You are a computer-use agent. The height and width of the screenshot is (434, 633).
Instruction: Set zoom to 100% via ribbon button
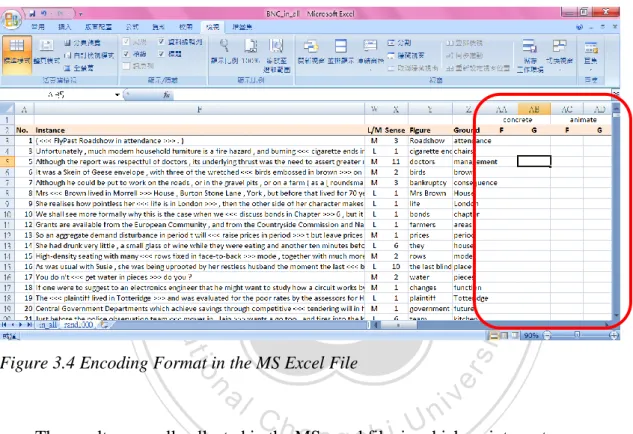[x=250, y=52]
